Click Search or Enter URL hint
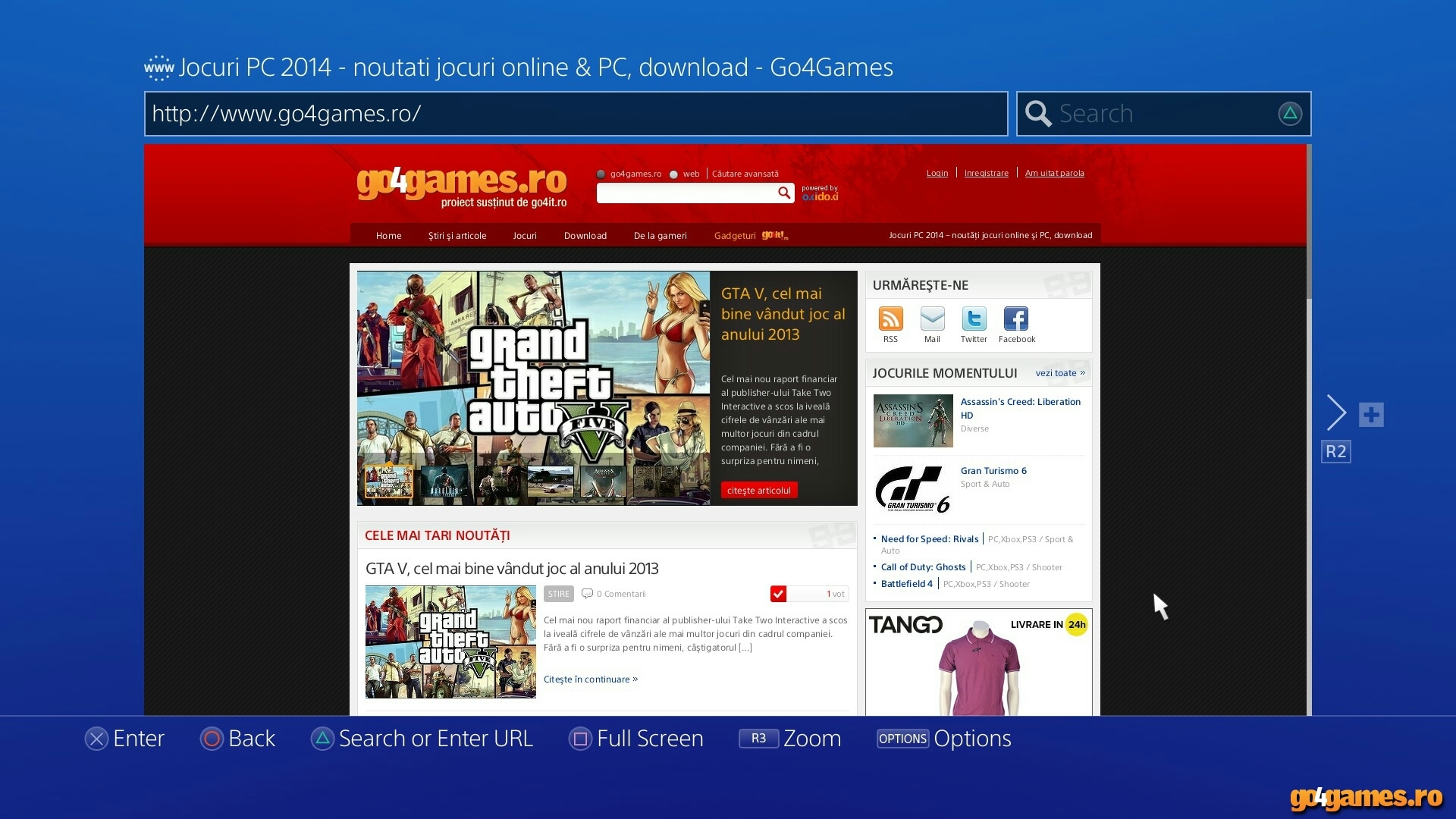This screenshot has height=819, width=1456. click(x=422, y=739)
